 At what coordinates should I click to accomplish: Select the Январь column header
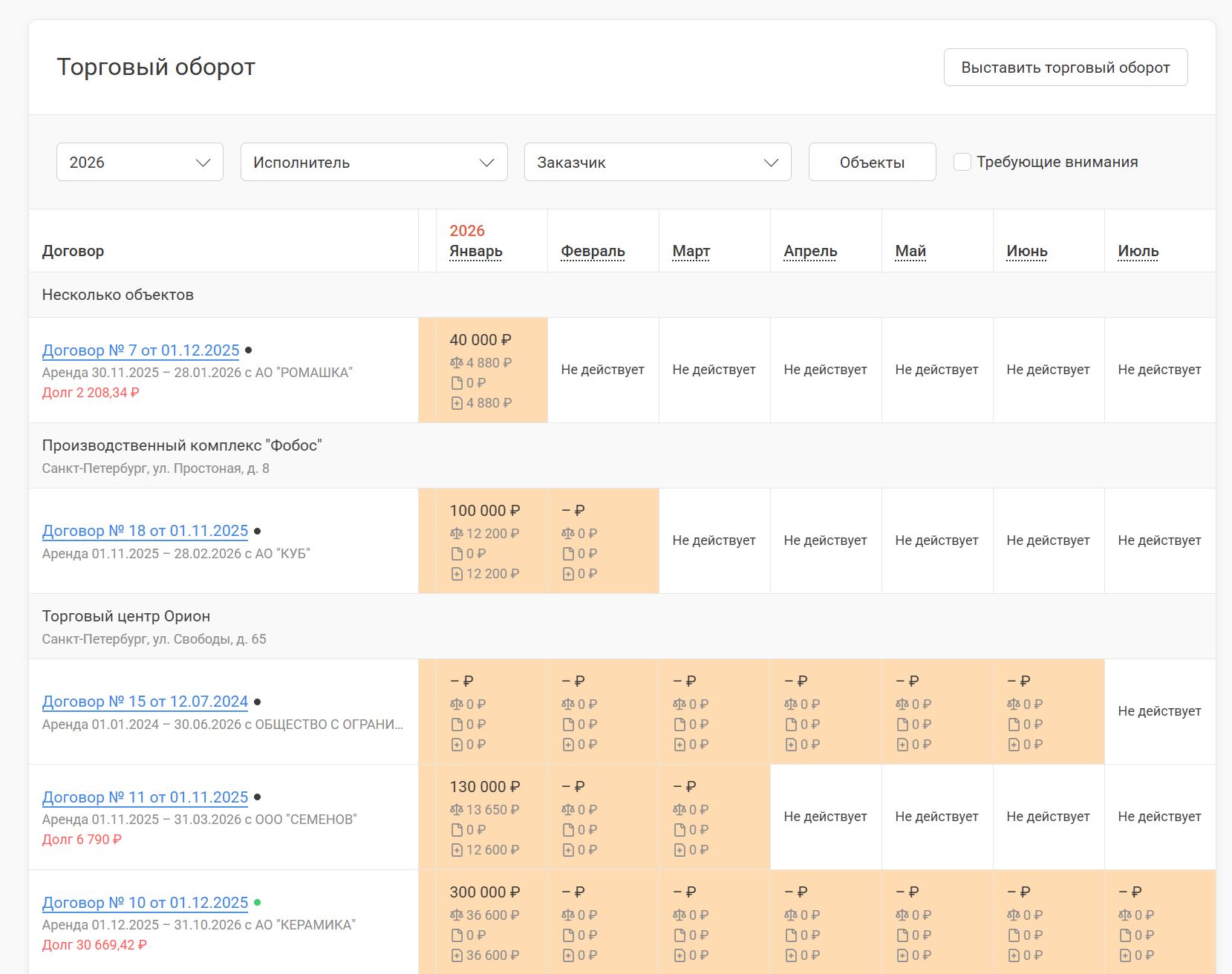(476, 251)
